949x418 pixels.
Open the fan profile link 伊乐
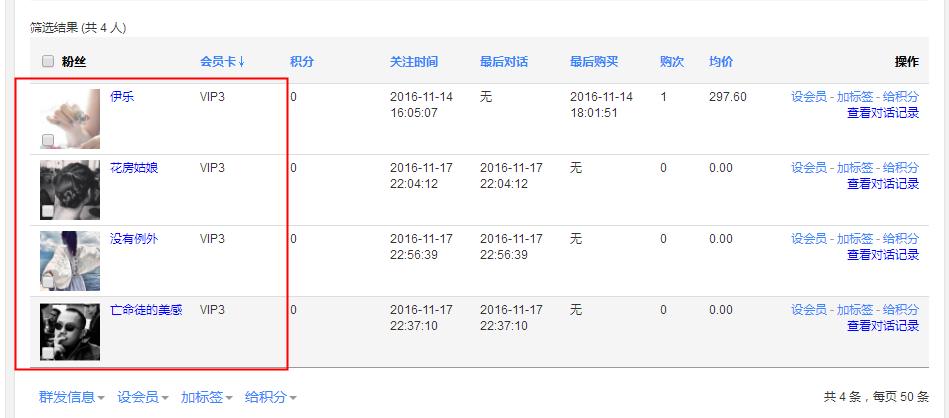(122, 97)
